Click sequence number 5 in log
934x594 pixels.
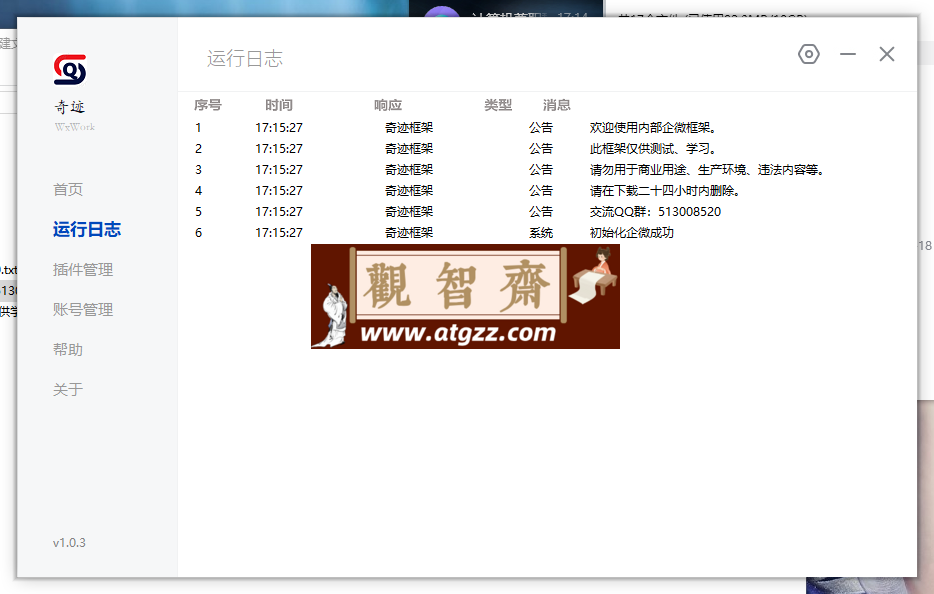198,212
